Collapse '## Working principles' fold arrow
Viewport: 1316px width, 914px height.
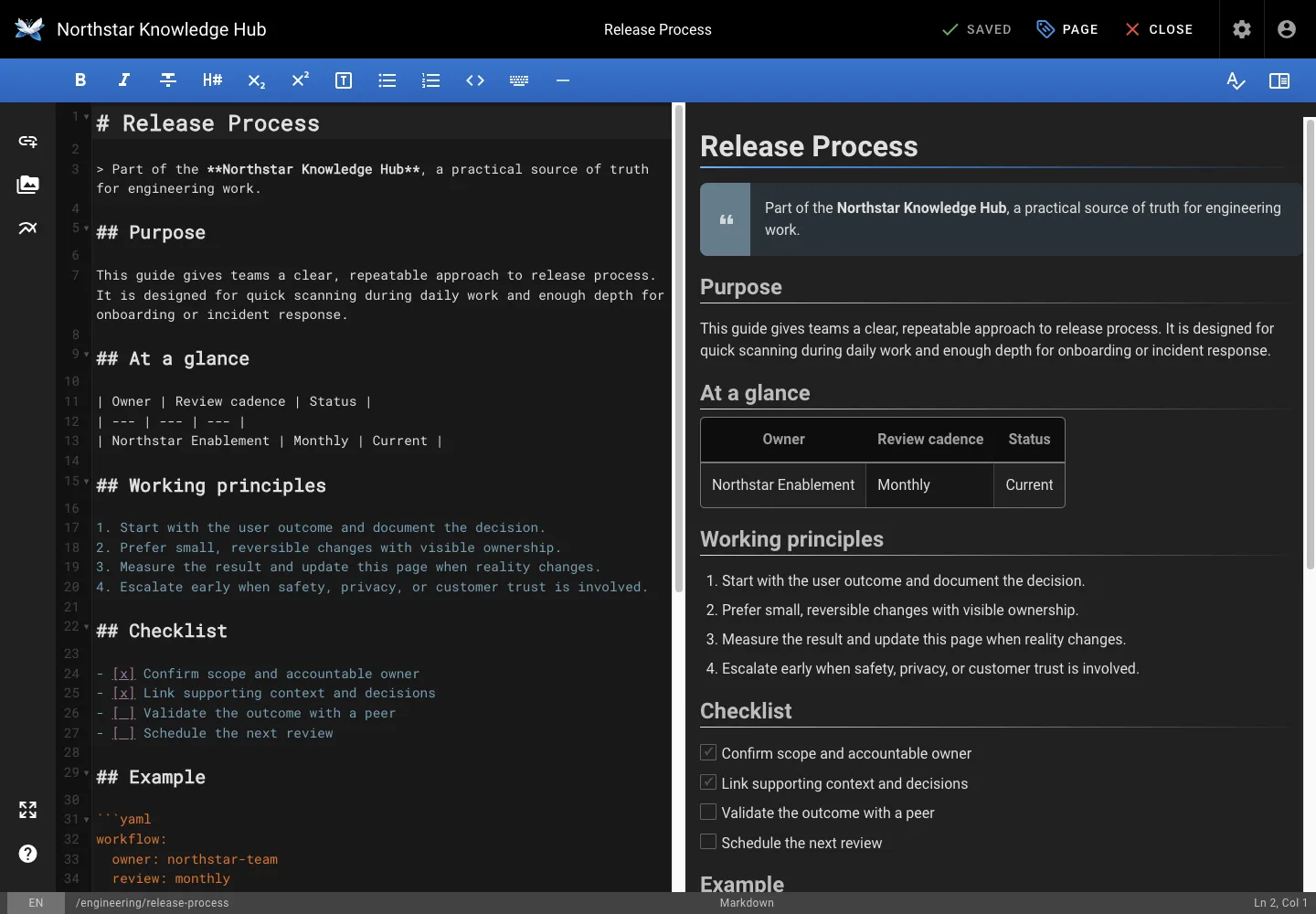[x=87, y=482]
